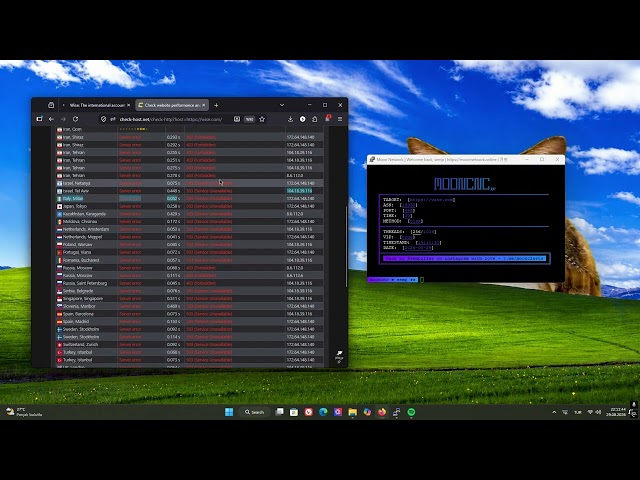This screenshot has width=640, height=480.
Task: Open browser downloads arrow icon
Action: tap(290, 119)
